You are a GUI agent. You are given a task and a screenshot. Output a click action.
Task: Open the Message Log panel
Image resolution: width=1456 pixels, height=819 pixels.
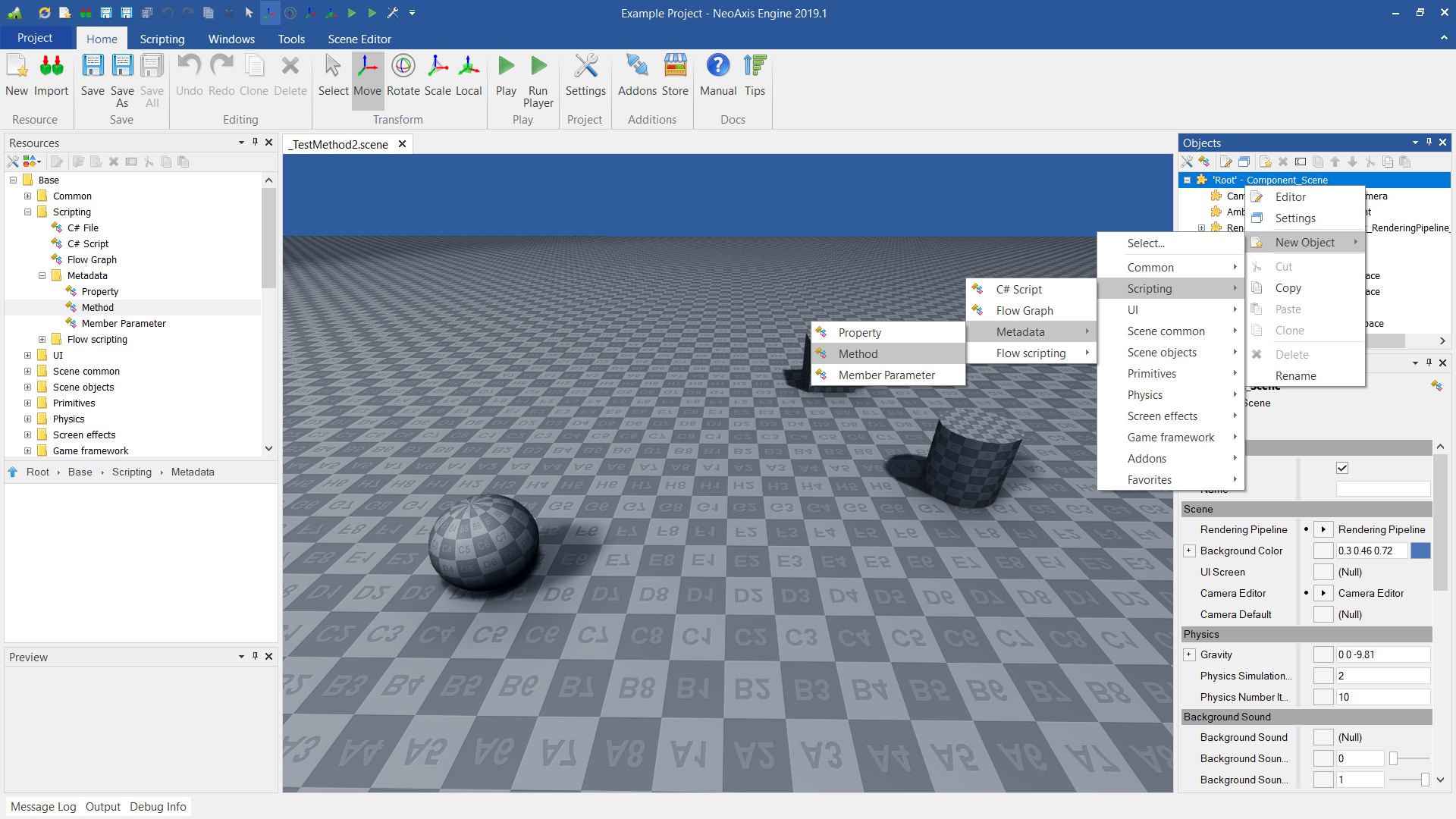pos(43,806)
